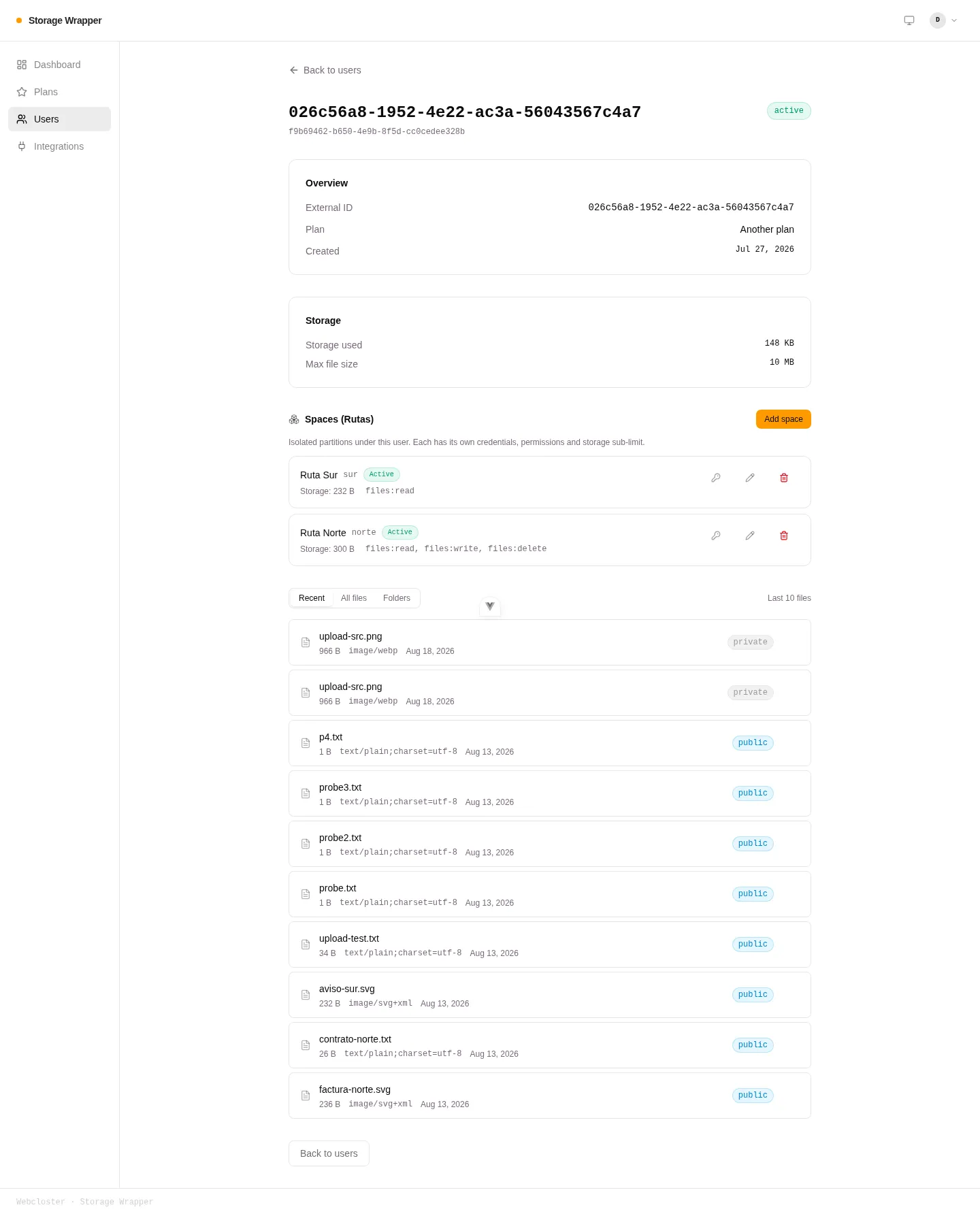This screenshot has height=1216, width=980.
Task: Click the public badge on aviso-sur.svg
Action: pyautogui.click(x=753, y=995)
